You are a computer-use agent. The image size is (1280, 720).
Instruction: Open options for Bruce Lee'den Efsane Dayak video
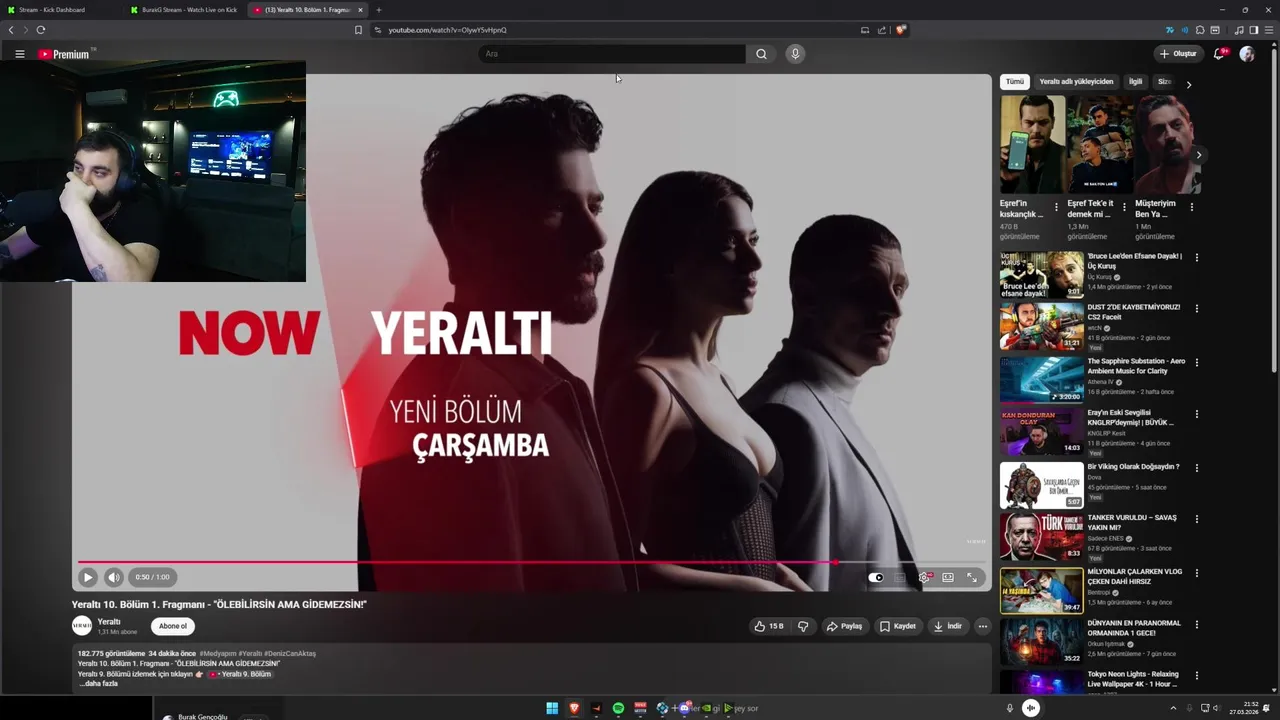coord(1197,258)
